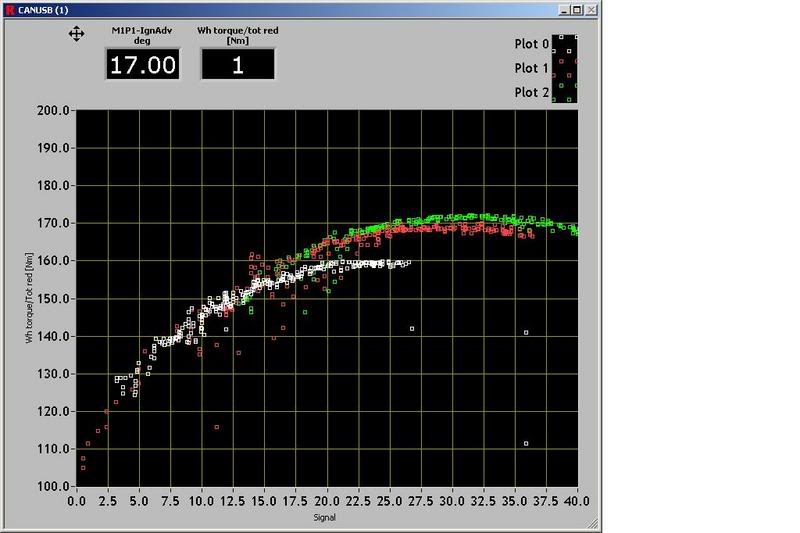Close the CANUSB window

[591, 8]
